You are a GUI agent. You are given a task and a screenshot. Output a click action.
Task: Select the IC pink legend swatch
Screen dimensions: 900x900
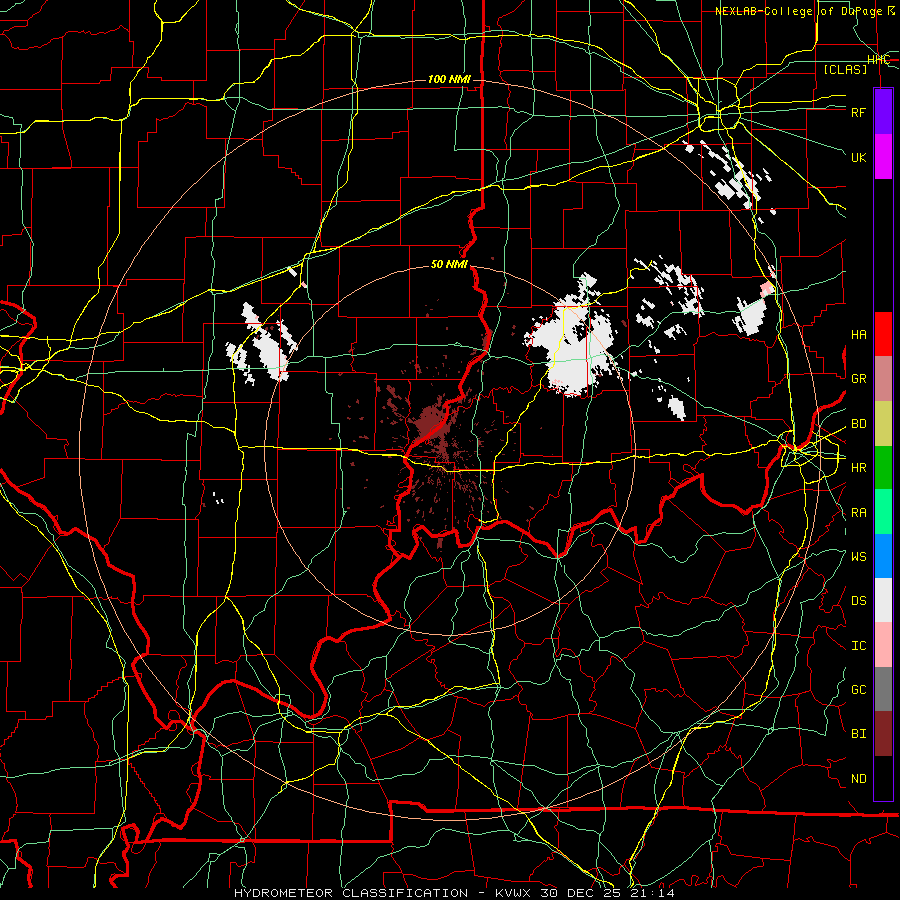(883, 645)
